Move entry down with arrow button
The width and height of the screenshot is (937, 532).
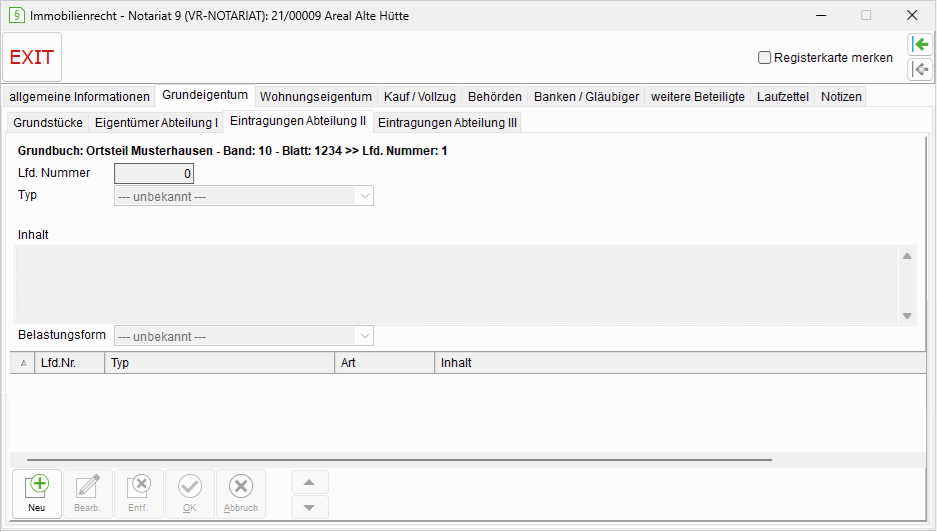tap(310, 507)
